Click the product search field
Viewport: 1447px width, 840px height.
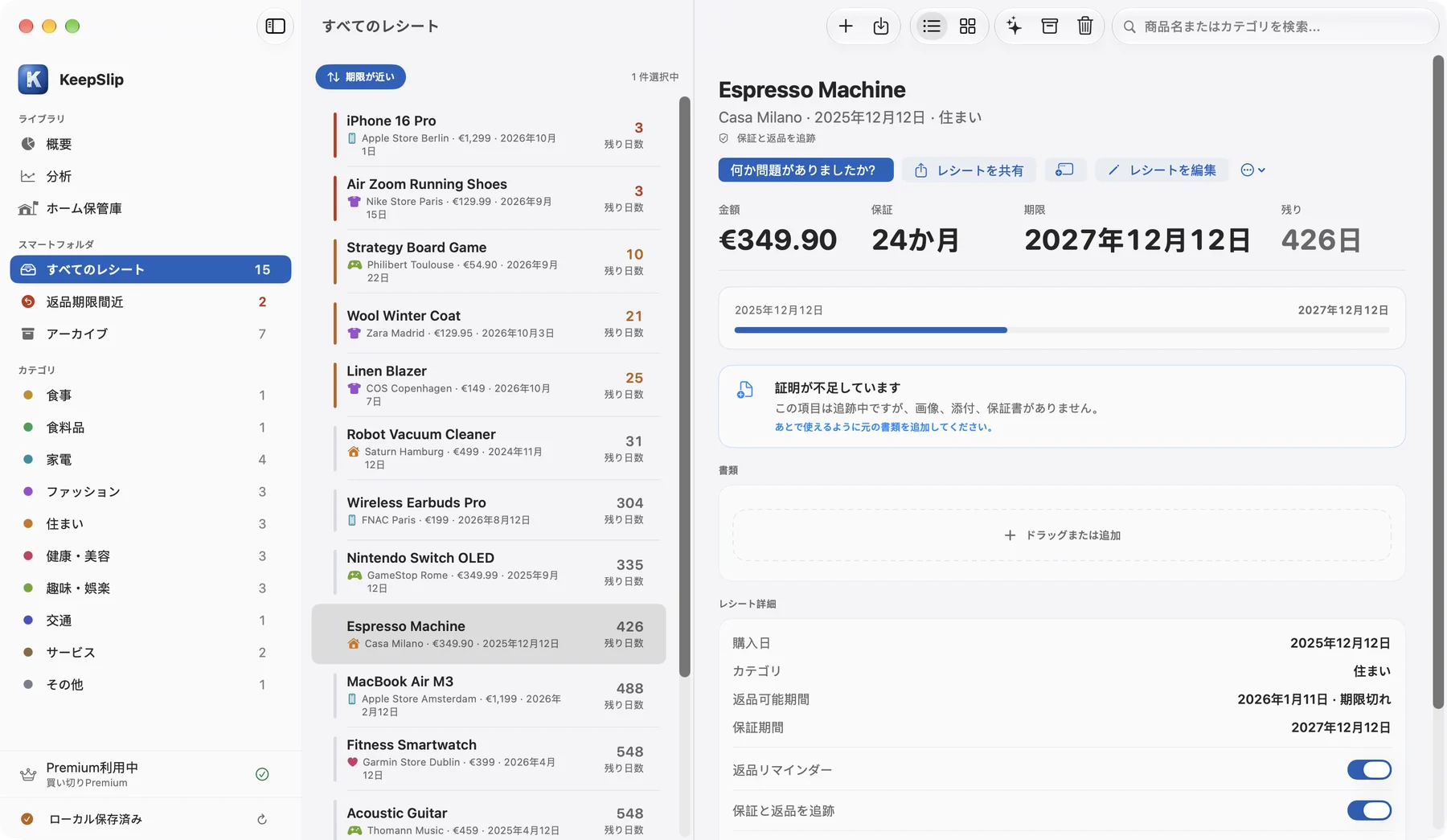tap(1276, 27)
